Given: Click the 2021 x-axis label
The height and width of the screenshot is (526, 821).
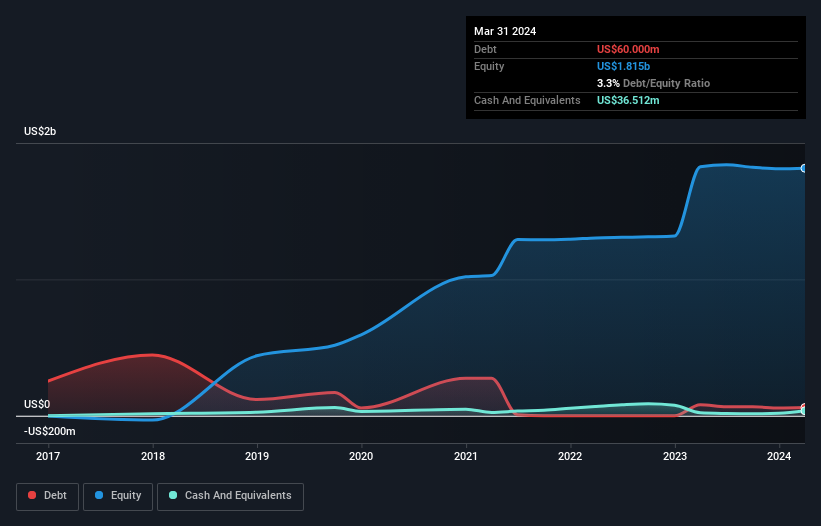Looking at the screenshot, I should pos(466,456).
